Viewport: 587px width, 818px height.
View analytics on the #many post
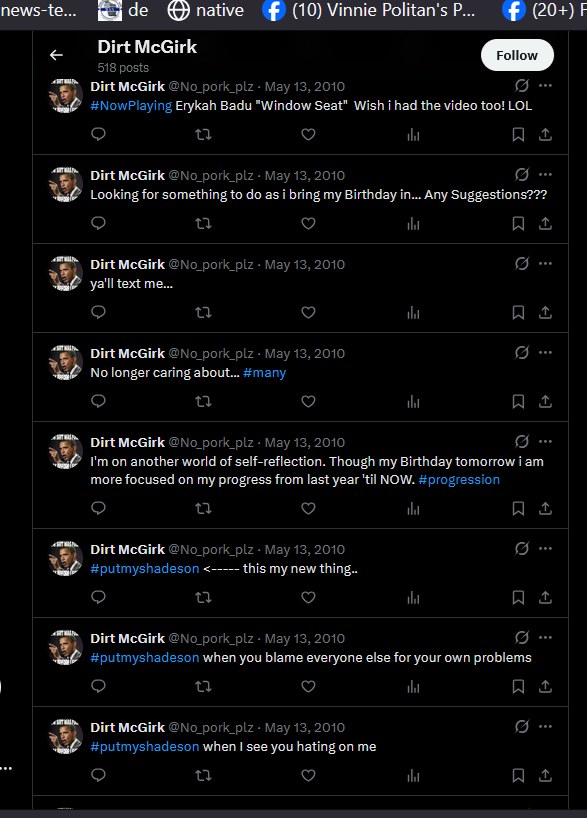(x=413, y=402)
